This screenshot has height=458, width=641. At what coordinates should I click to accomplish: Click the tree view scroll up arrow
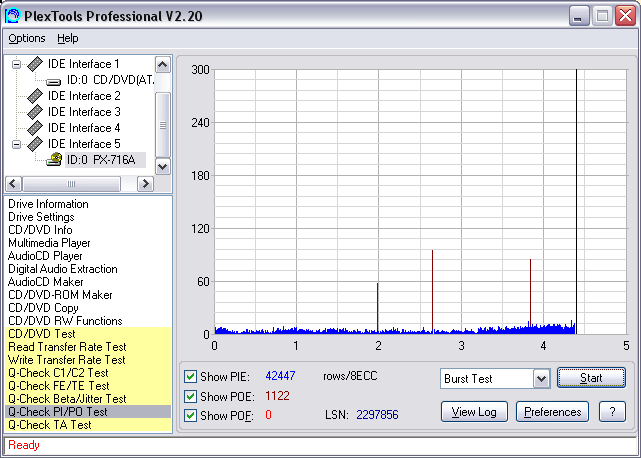(163, 65)
